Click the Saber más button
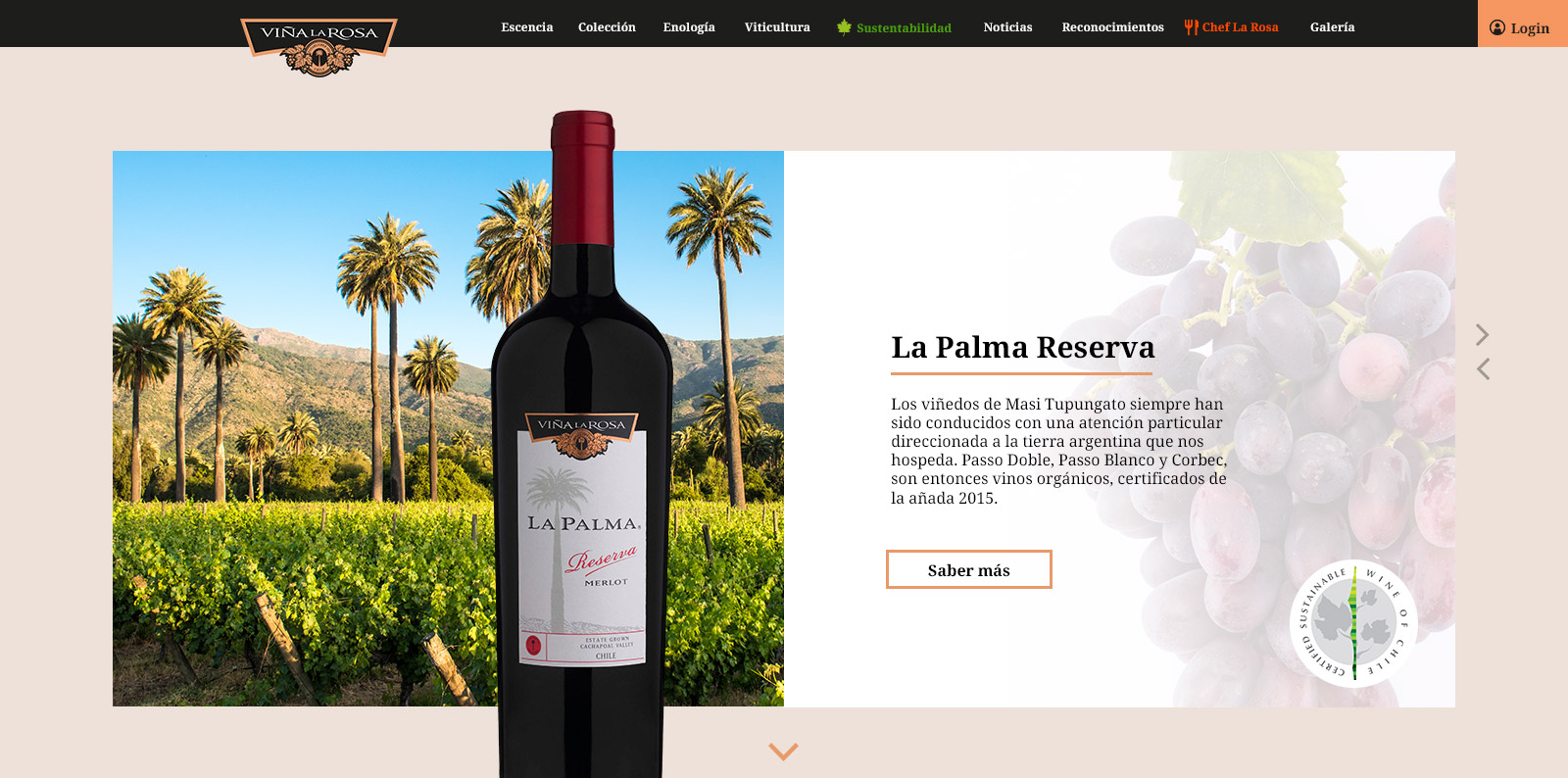The height and width of the screenshot is (778, 1568). tap(969, 569)
